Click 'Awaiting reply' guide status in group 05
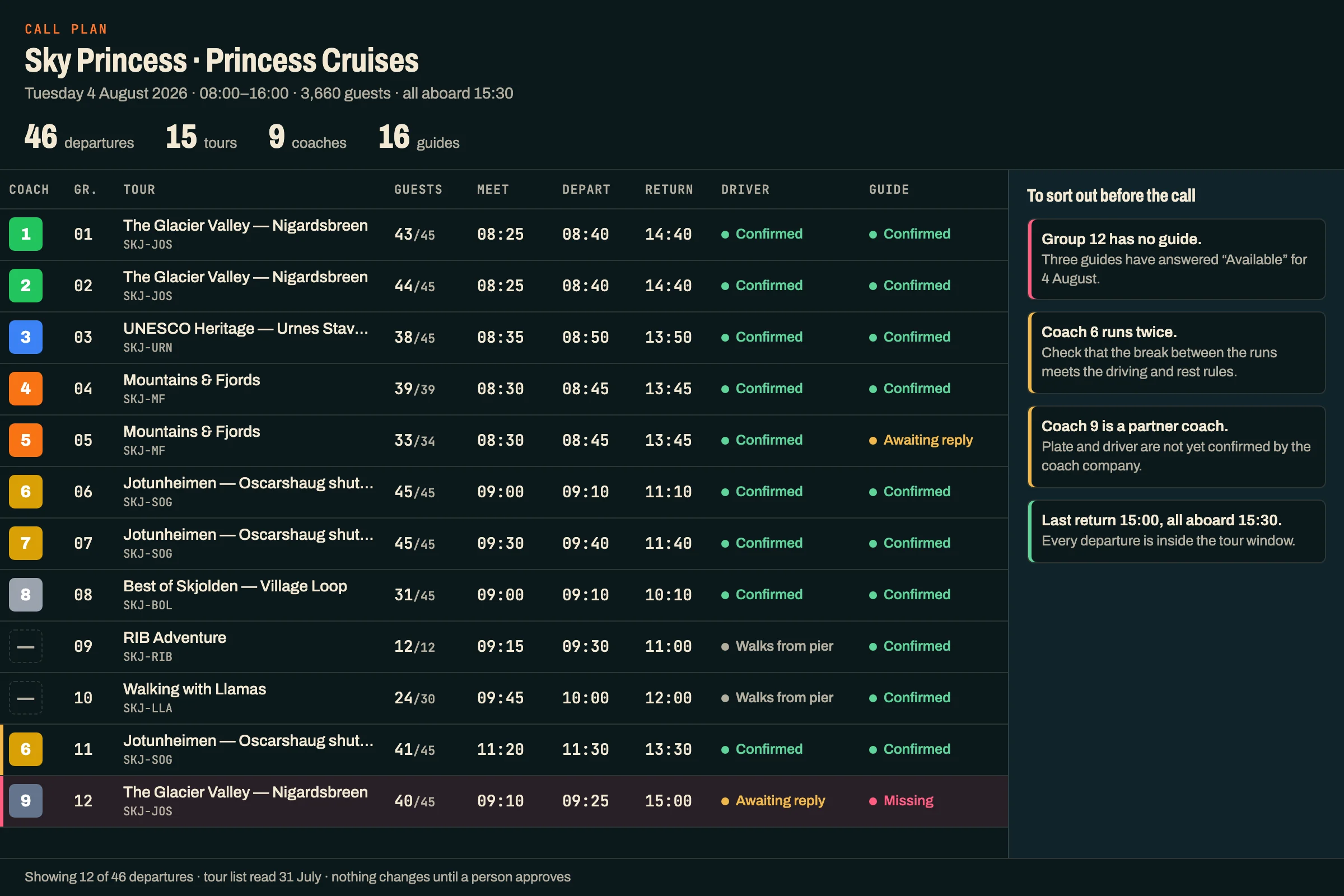 pyautogui.click(x=921, y=440)
